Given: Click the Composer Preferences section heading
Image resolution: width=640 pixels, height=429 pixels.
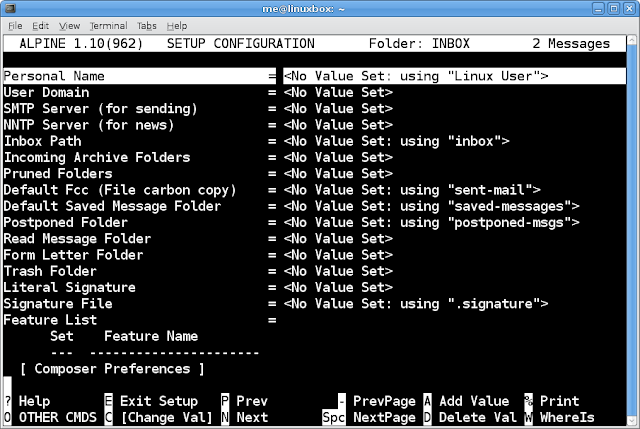Looking at the screenshot, I should click(112, 369).
